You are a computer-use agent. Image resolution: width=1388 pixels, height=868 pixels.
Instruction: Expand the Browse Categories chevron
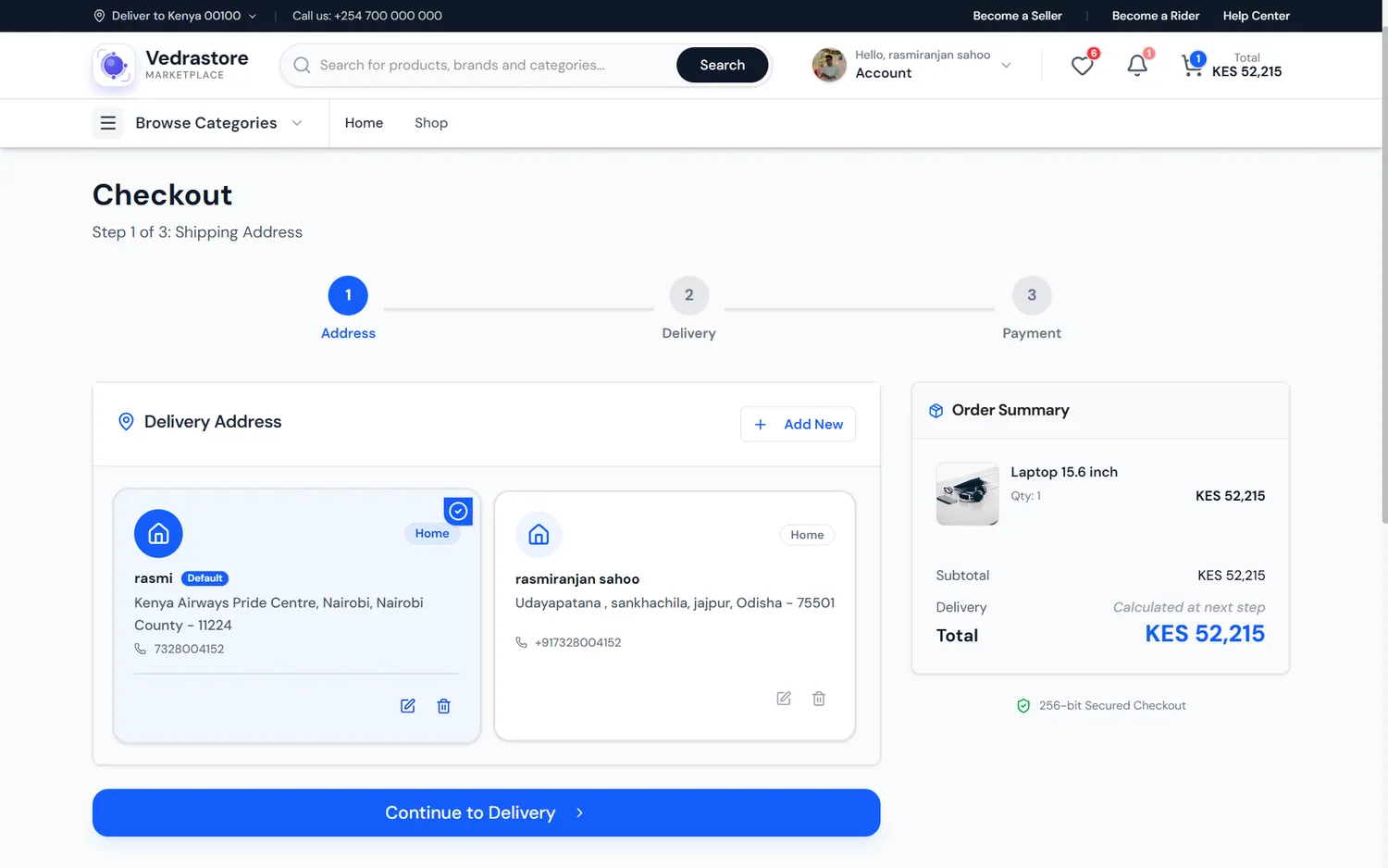coord(297,123)
